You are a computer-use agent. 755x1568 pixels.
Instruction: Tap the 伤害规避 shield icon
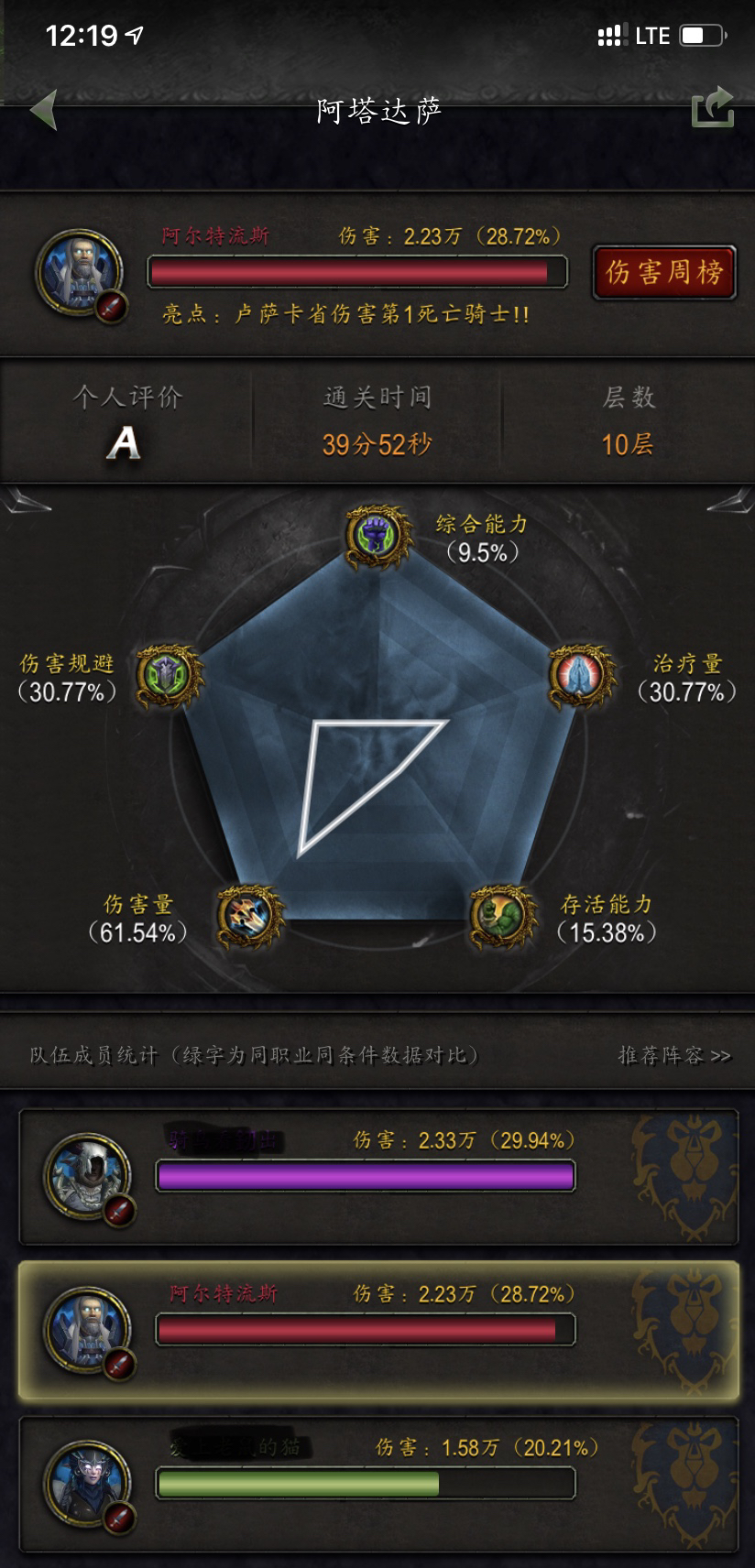[169, 677]
